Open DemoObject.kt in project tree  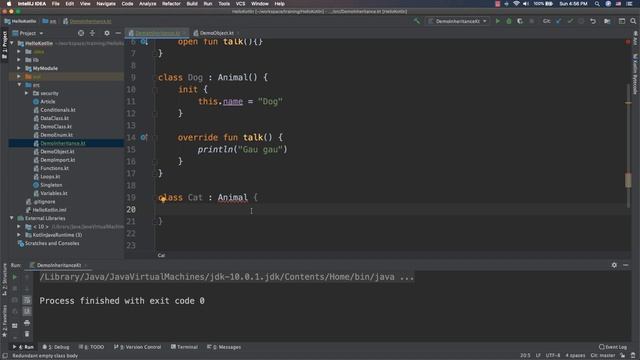point(57,151)
